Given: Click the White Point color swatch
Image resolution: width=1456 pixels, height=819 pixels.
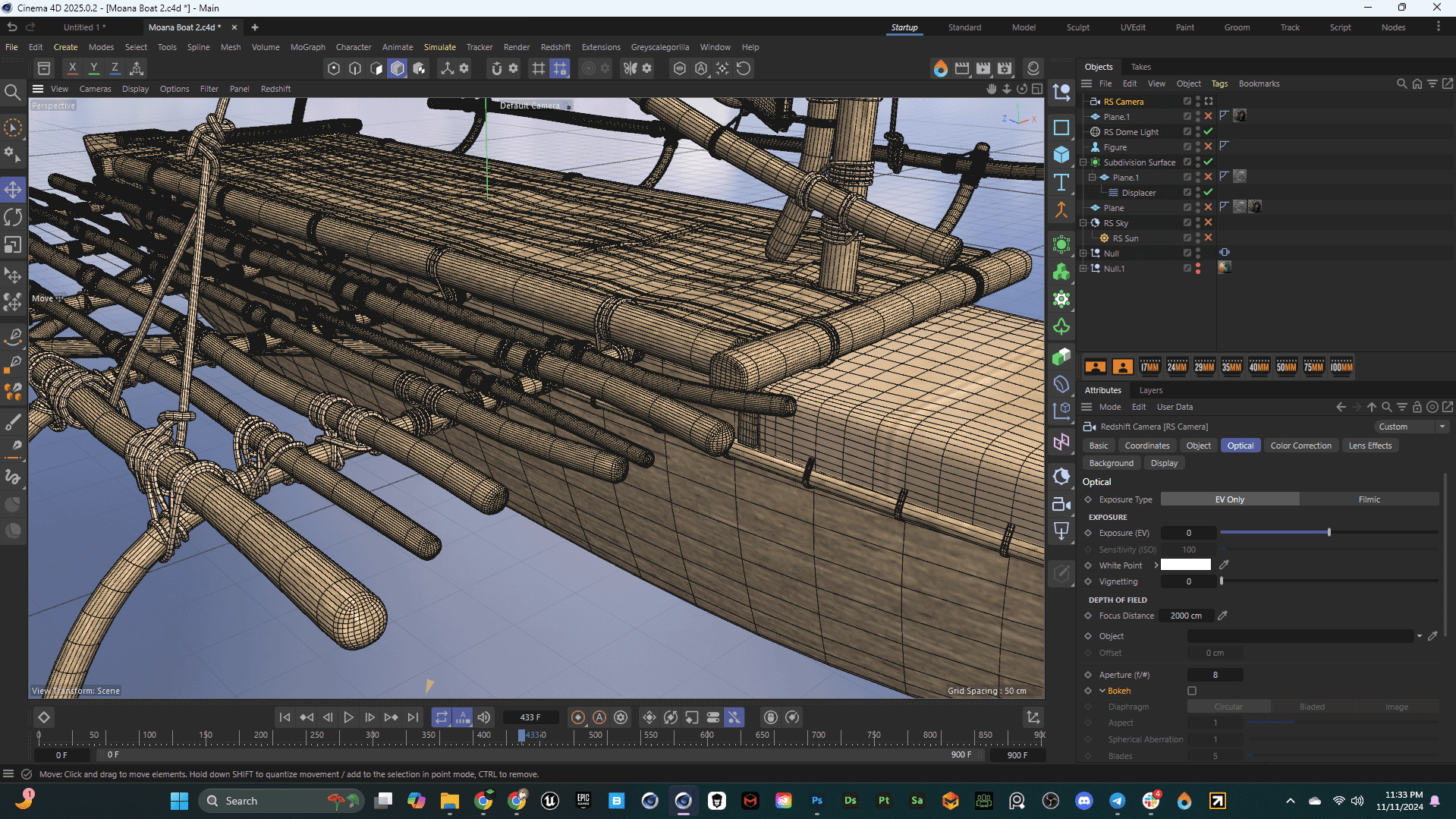Looking at the screenshot, I should coord(1185,565).
